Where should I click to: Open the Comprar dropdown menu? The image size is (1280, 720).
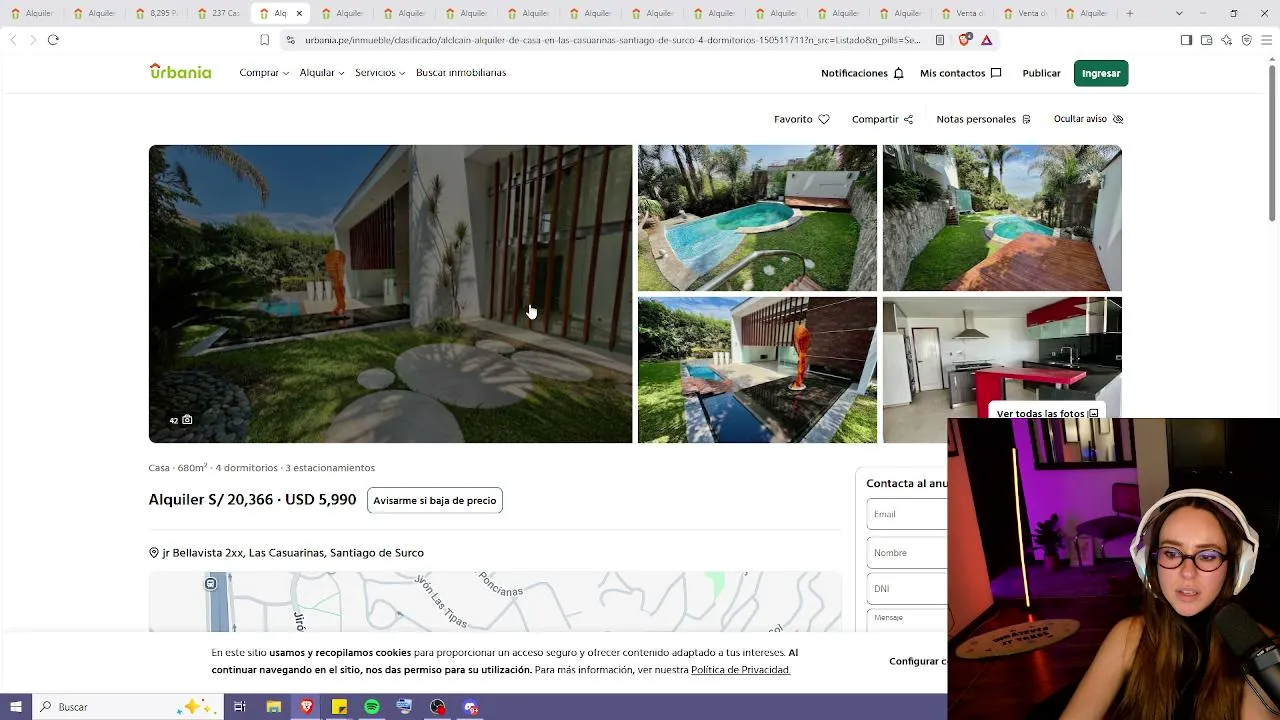click(x=264, y=73)
